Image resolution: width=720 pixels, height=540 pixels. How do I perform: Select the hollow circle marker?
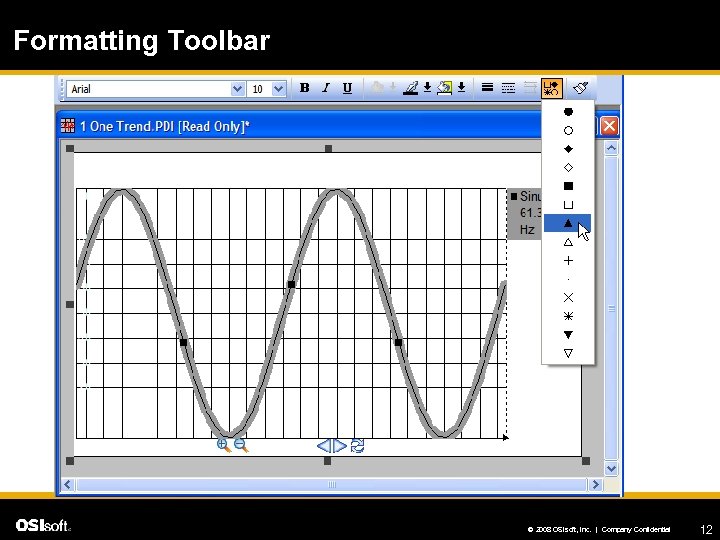pyautogui.click(x=568, y=130)
